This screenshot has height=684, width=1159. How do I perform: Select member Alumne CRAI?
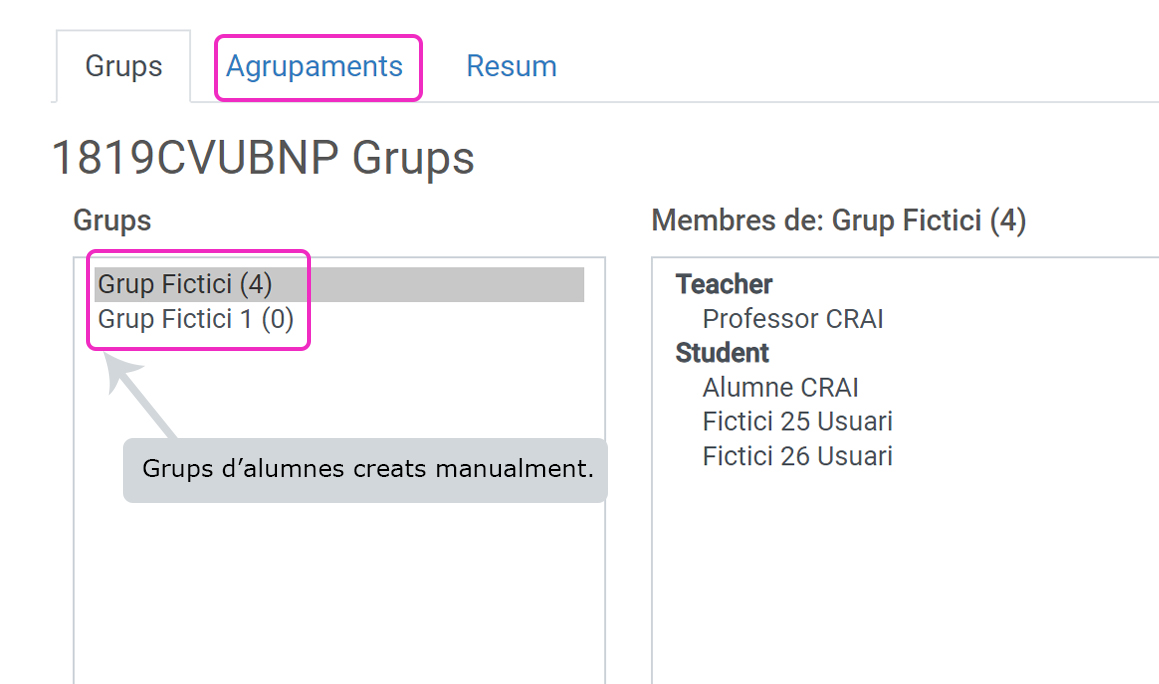(x=780, y=387)
